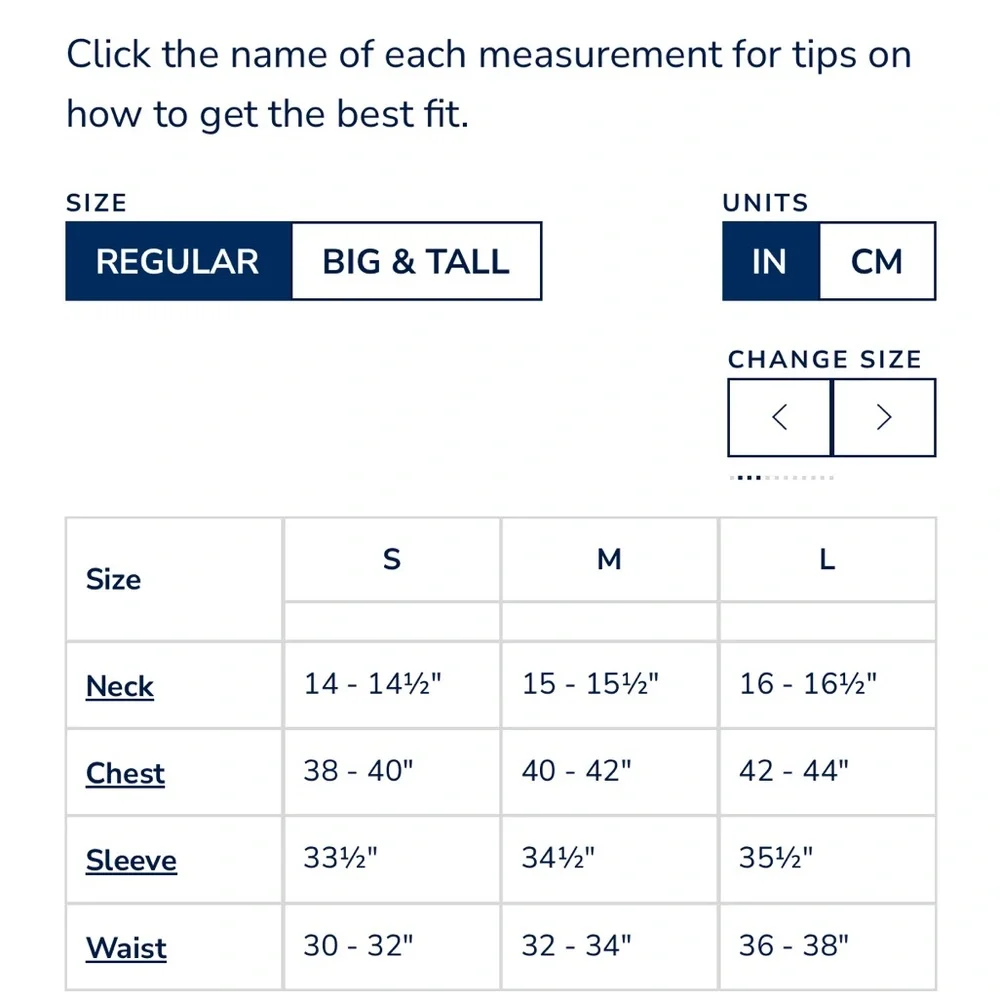Select the S size column header
Screen dimensions: 1000x1000
392,559
